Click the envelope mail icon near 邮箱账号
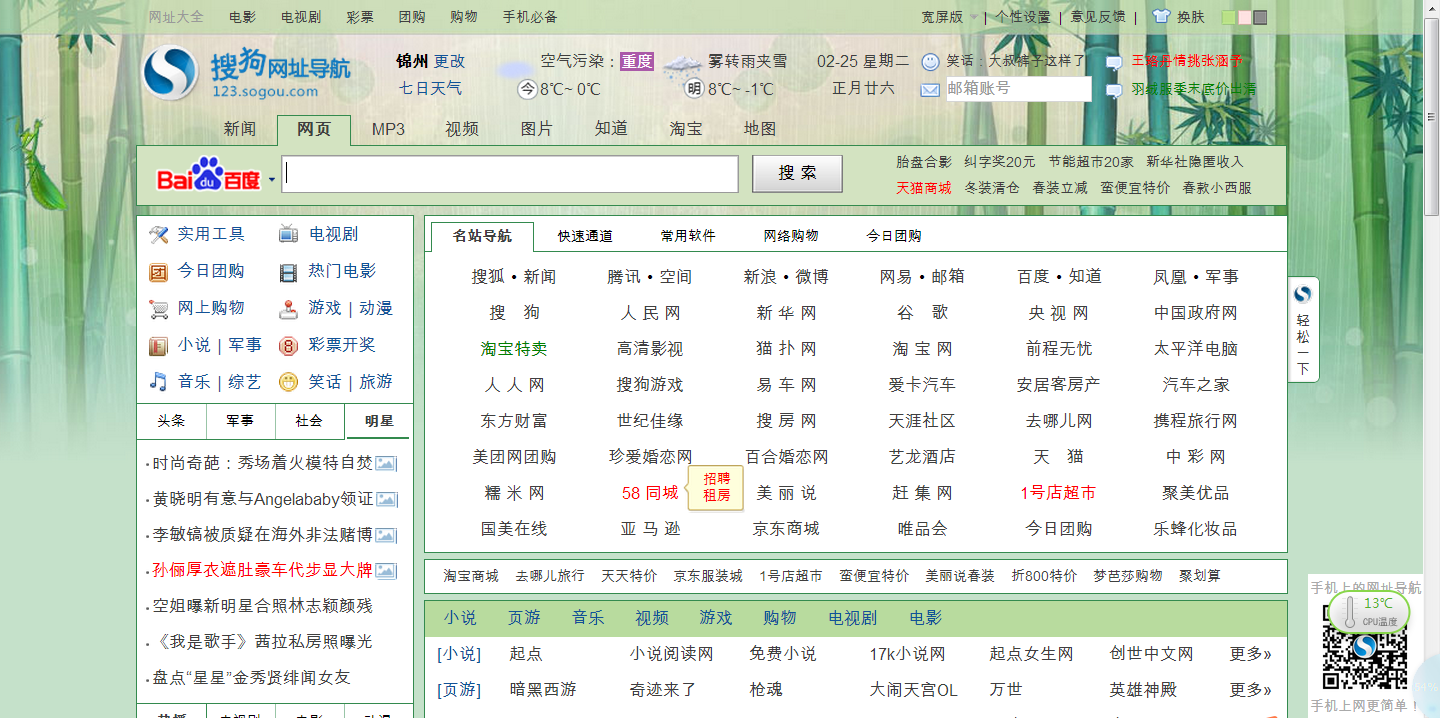The height and width of the screenshot is (718, 1440). click(930, 90)
